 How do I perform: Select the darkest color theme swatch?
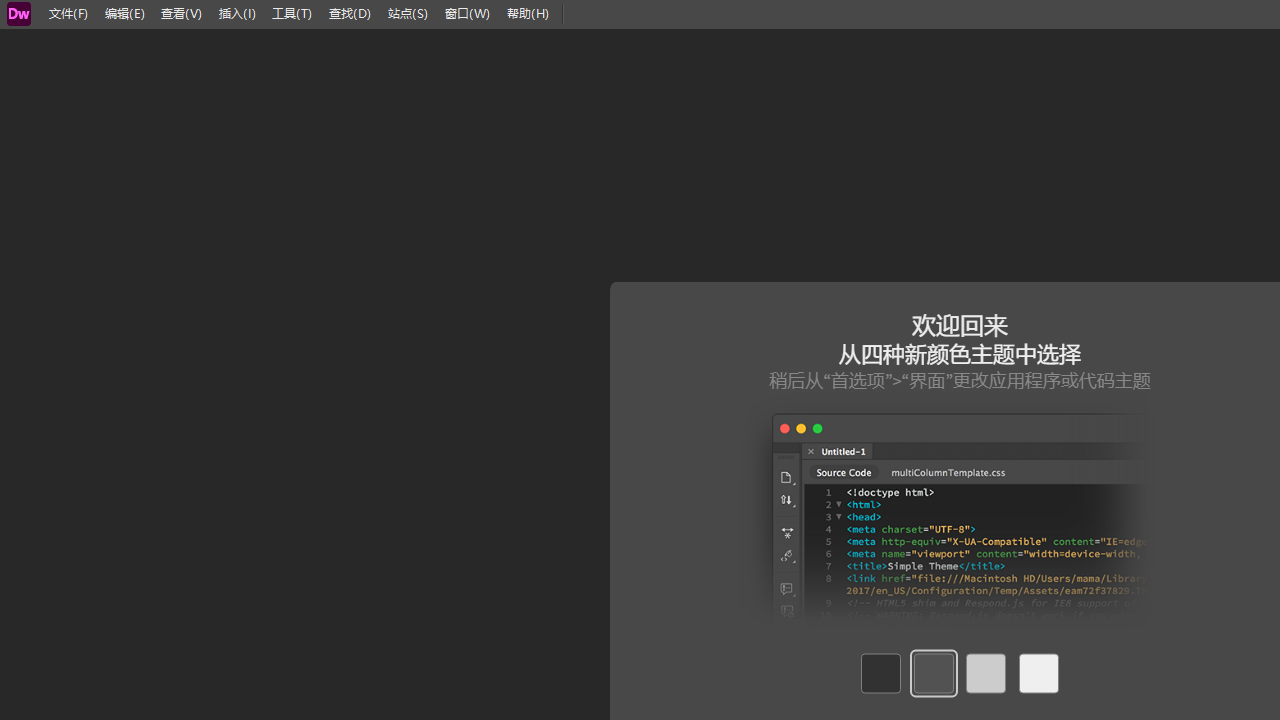880,673
